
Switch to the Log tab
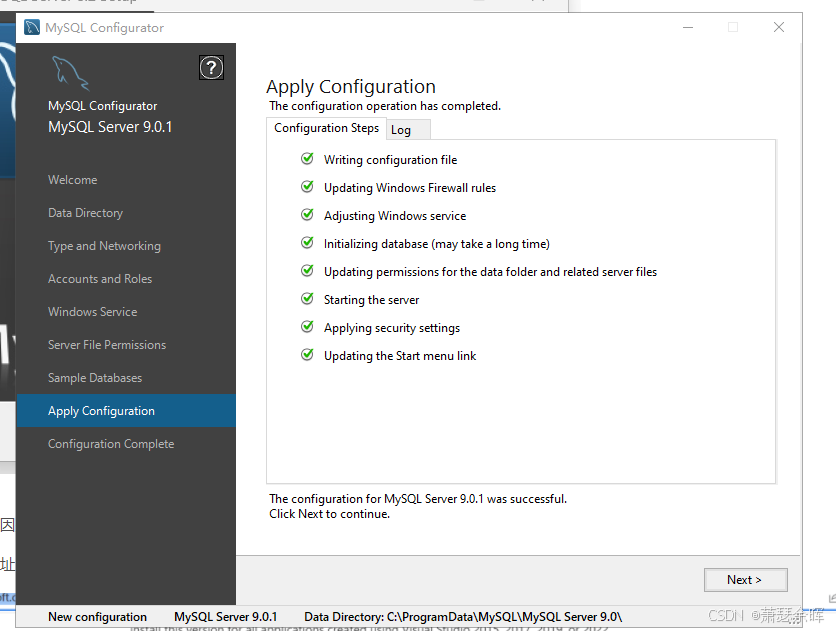401,130
